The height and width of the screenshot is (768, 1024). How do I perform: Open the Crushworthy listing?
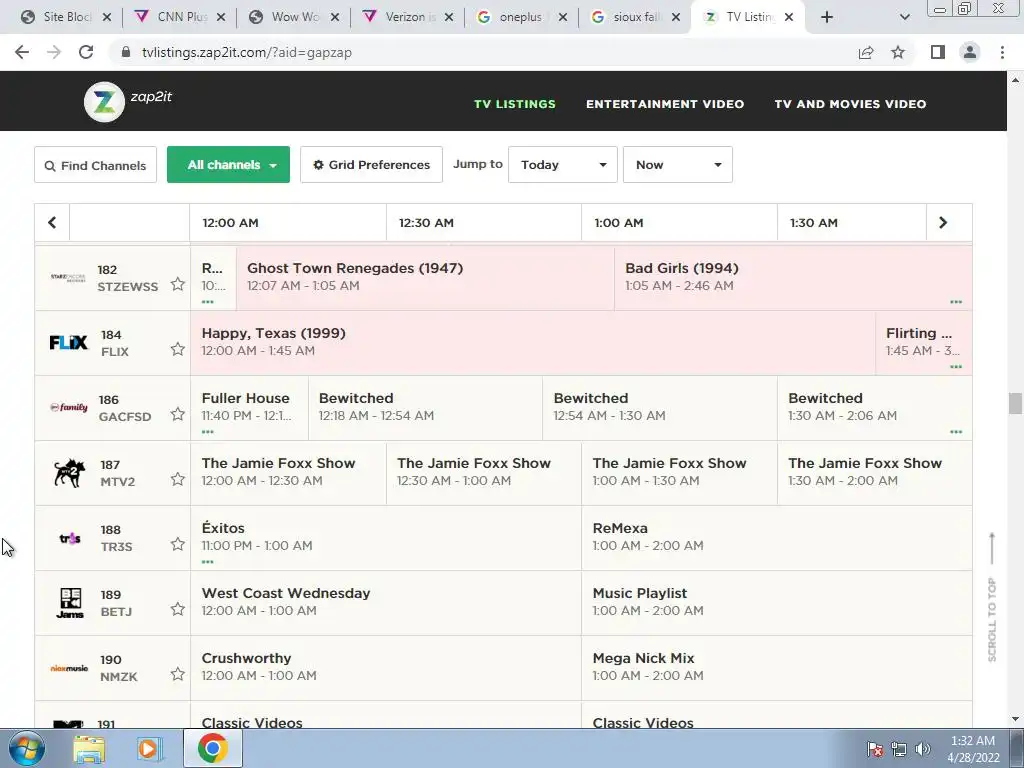pyautogui.click(x=385, y=667)
